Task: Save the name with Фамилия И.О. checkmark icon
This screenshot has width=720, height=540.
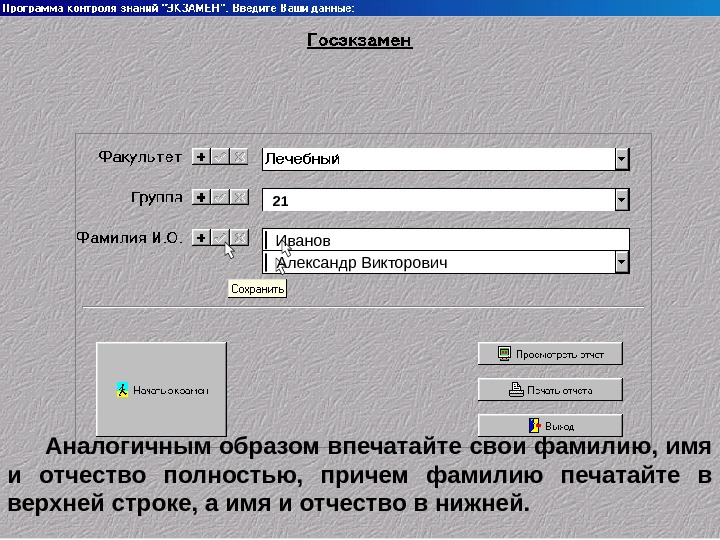Action: [x=220, y=237]
